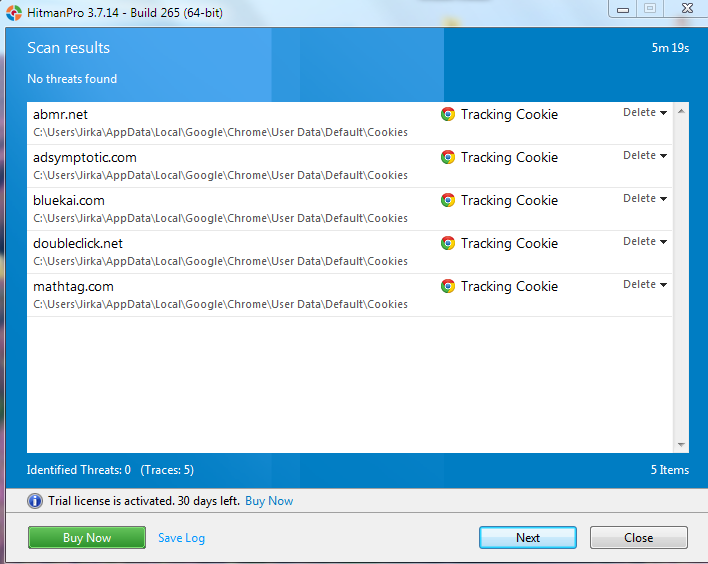Click Chrome icon beside adsymptotic.com Tracking Cookie
Screen dimensions: 708x564
pos(447,157)
